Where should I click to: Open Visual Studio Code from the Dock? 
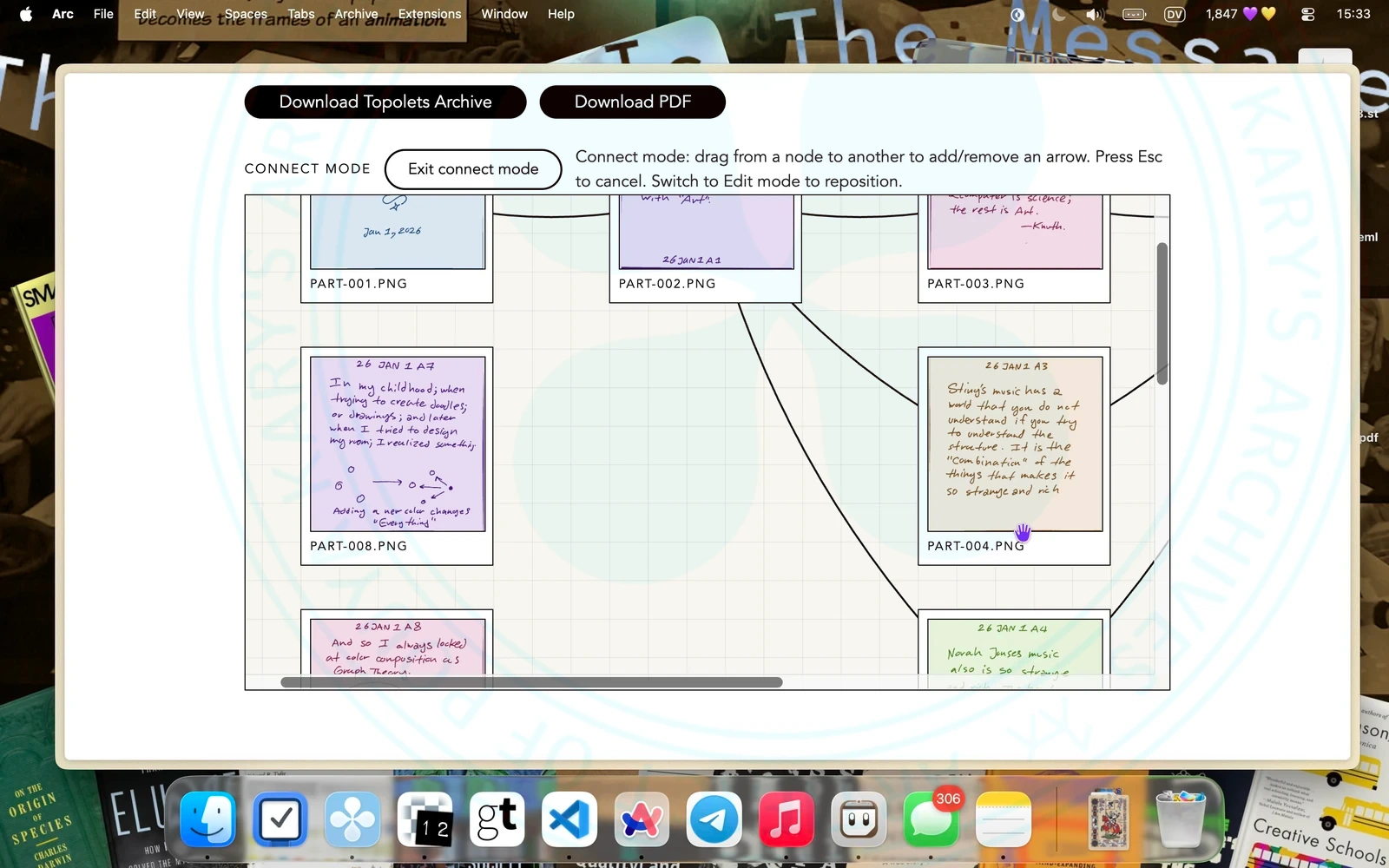click(x=569, y=819)
